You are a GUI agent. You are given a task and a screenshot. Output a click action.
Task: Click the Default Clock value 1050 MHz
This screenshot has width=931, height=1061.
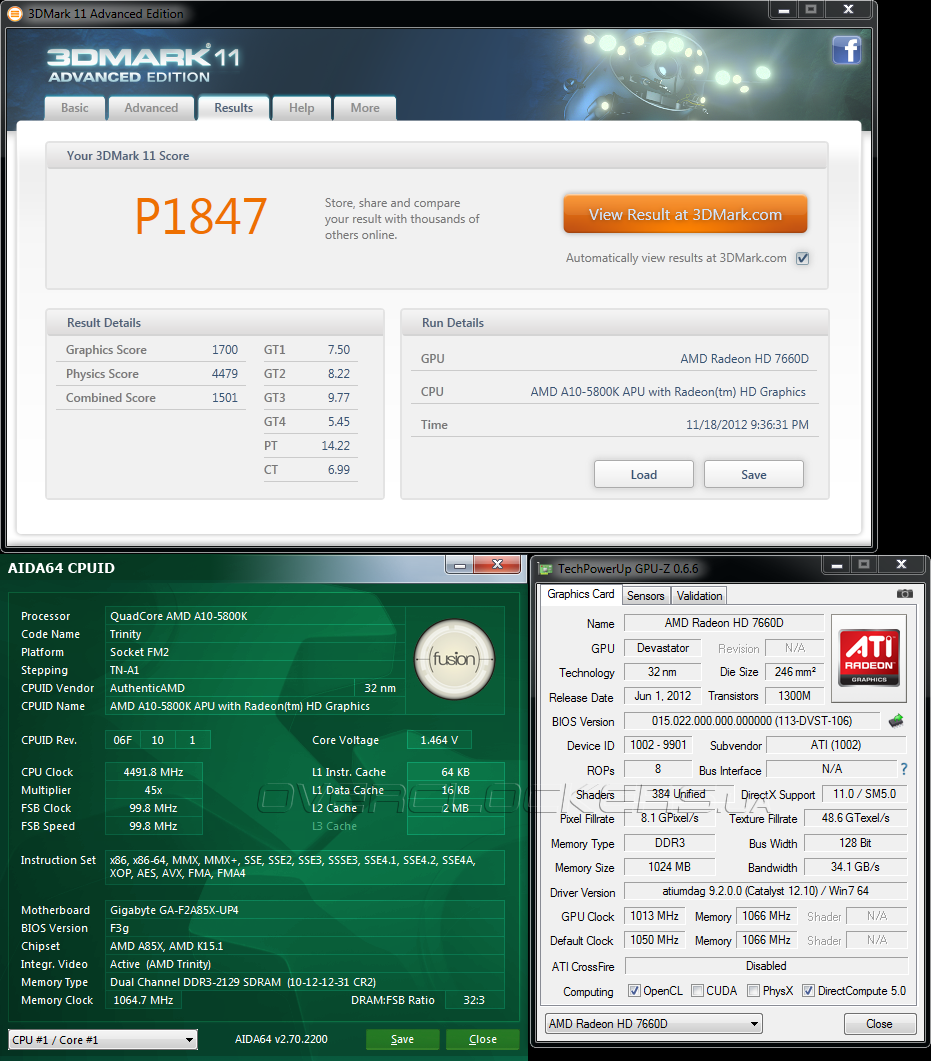coord(654,940)
